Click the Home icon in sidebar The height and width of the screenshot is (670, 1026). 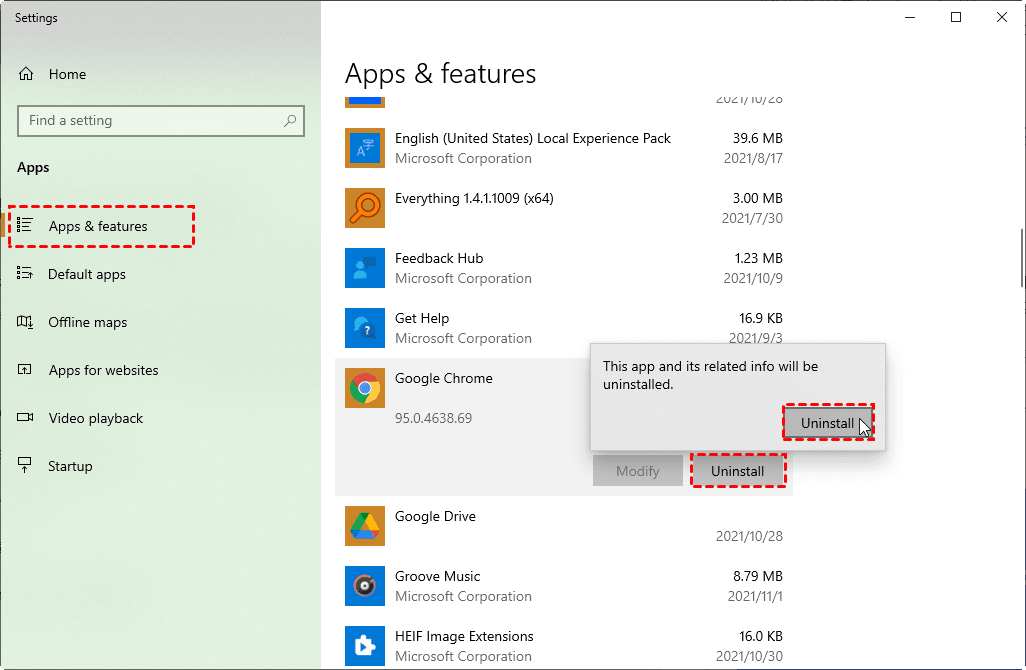pyautogui.click(x=27, y=74)
